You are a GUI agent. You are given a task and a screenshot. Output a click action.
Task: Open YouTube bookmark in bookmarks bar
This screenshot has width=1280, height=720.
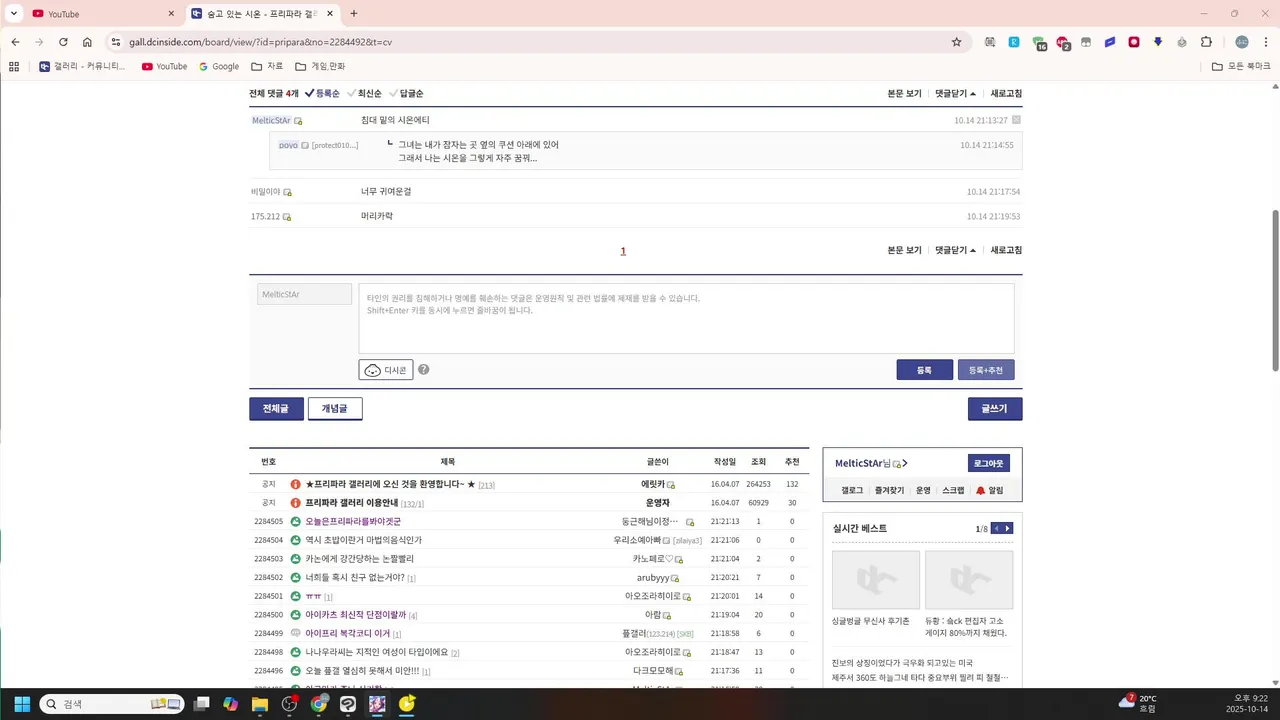click(x=164, y=66)
